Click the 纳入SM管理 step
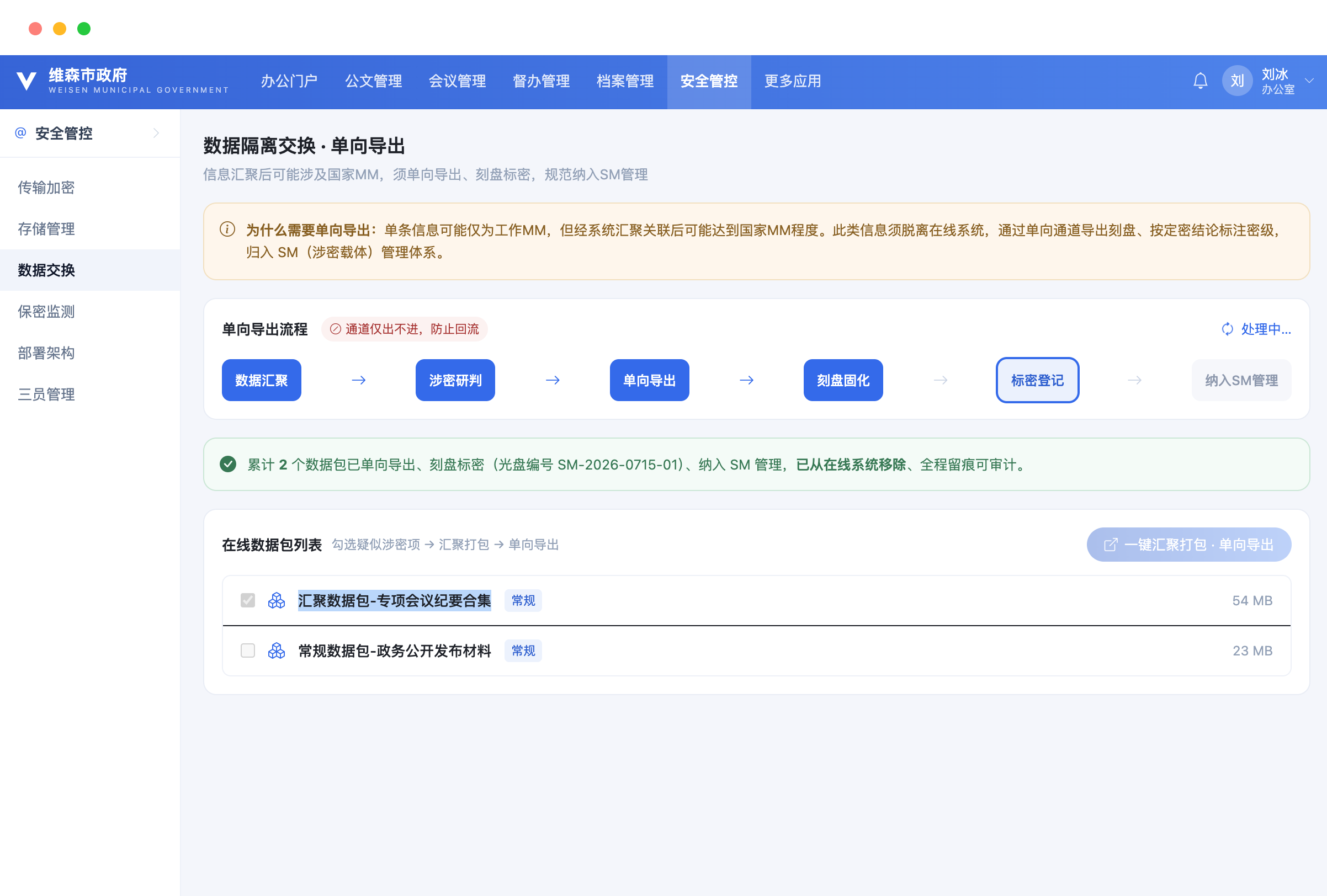The height and width of the screenshot is (896, 1327). coord(1241,380)
